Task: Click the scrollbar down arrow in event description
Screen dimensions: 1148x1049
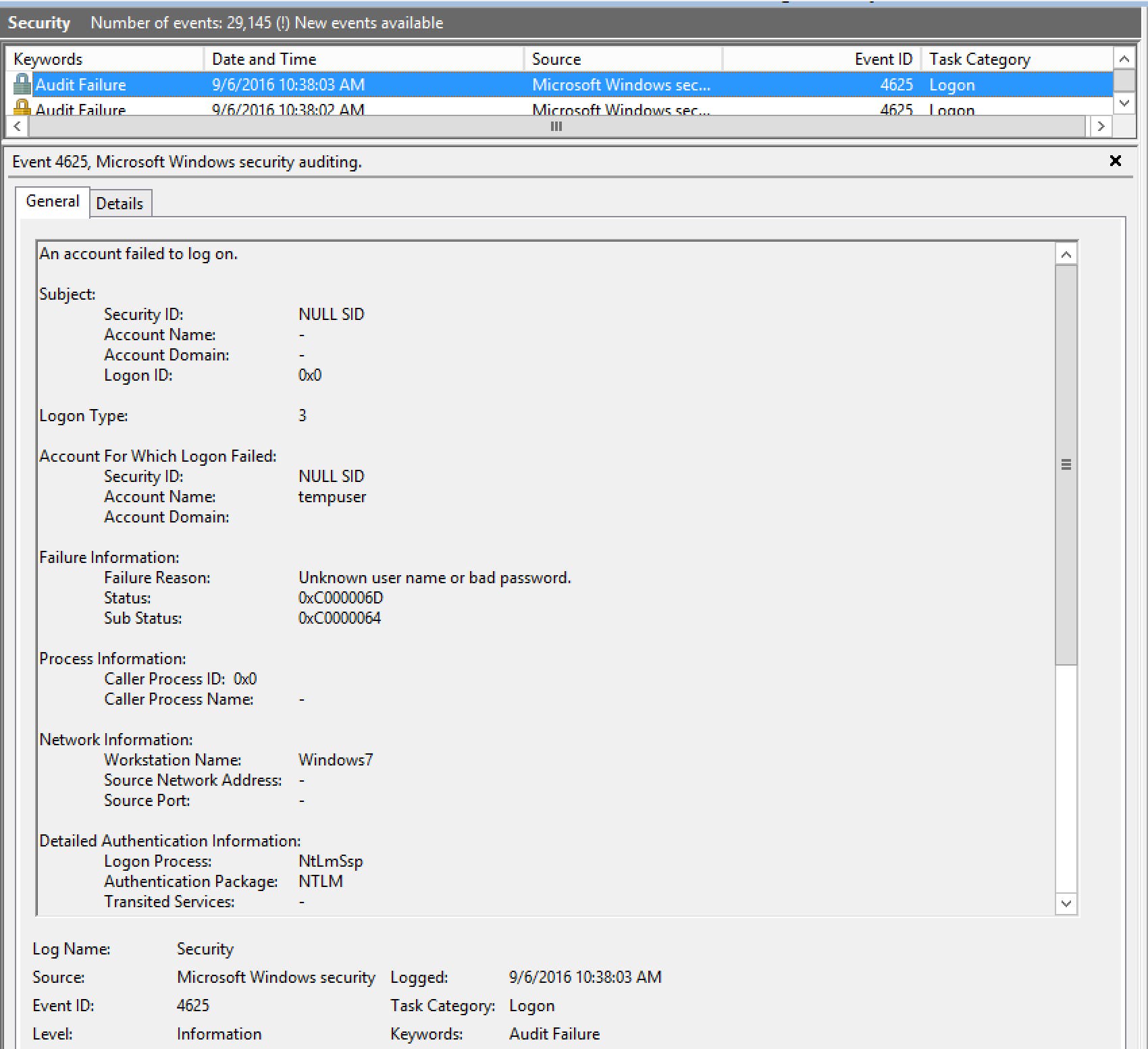Action: coord(1066,903)
